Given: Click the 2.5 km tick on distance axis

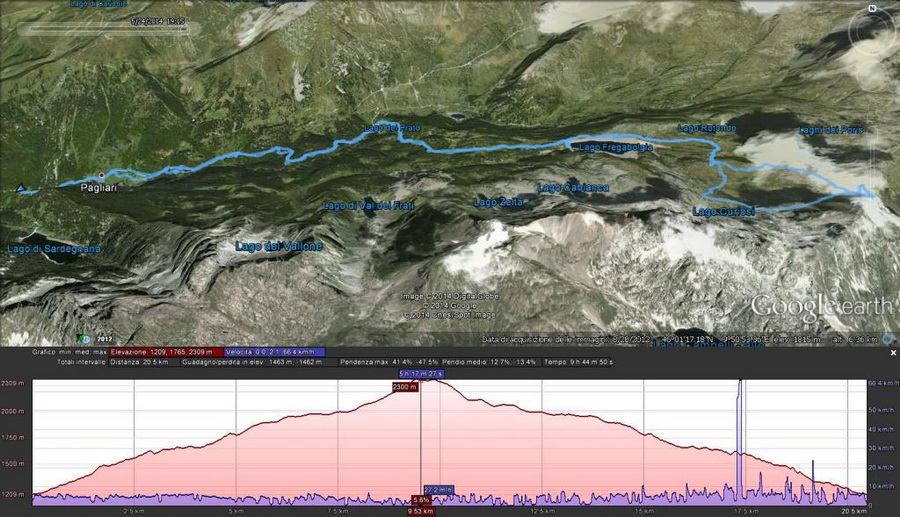Looking at the screenshot, I should coord(134,510).
